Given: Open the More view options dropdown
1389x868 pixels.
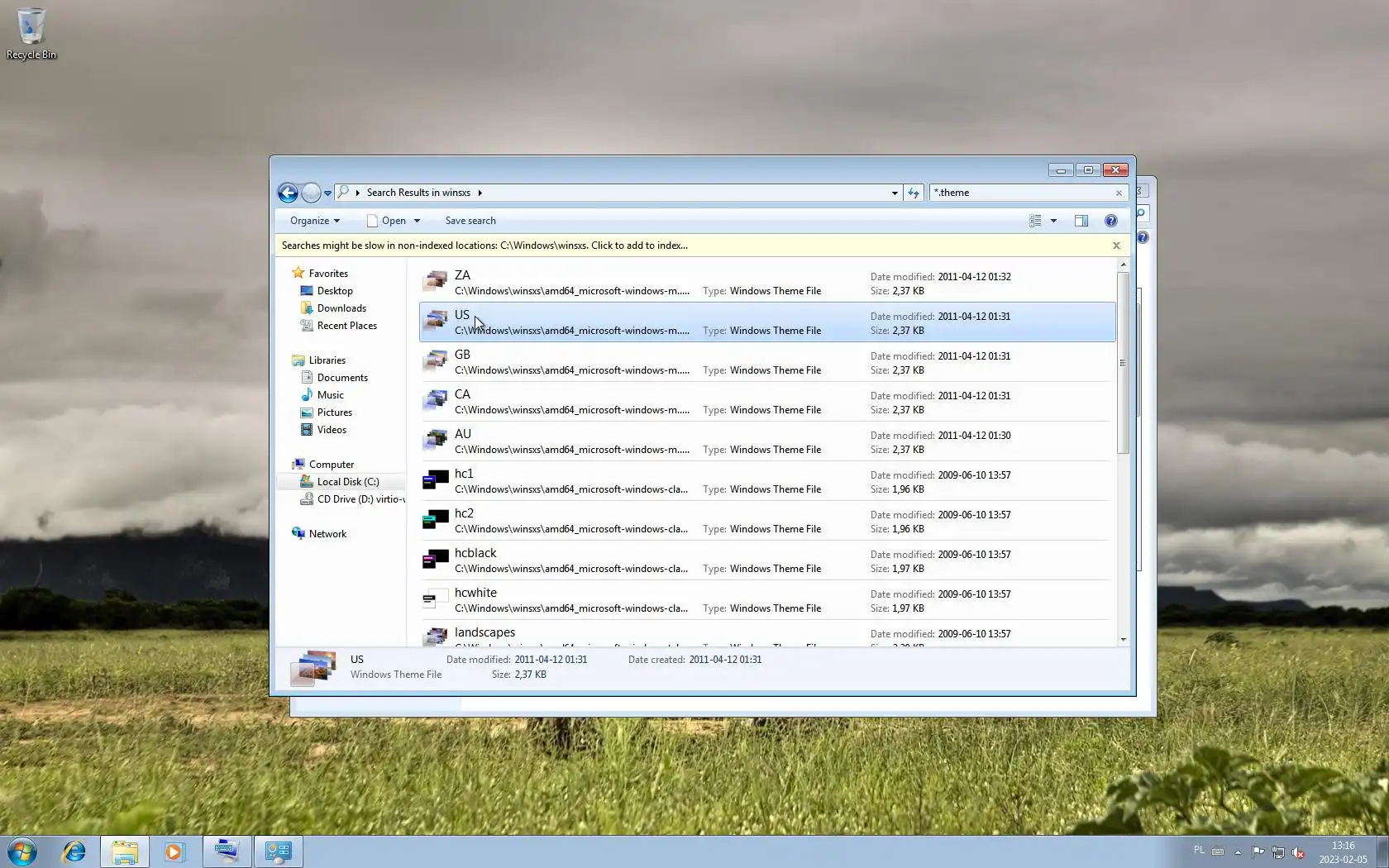Looking at the screenshot, I should tap(1053, 221).
